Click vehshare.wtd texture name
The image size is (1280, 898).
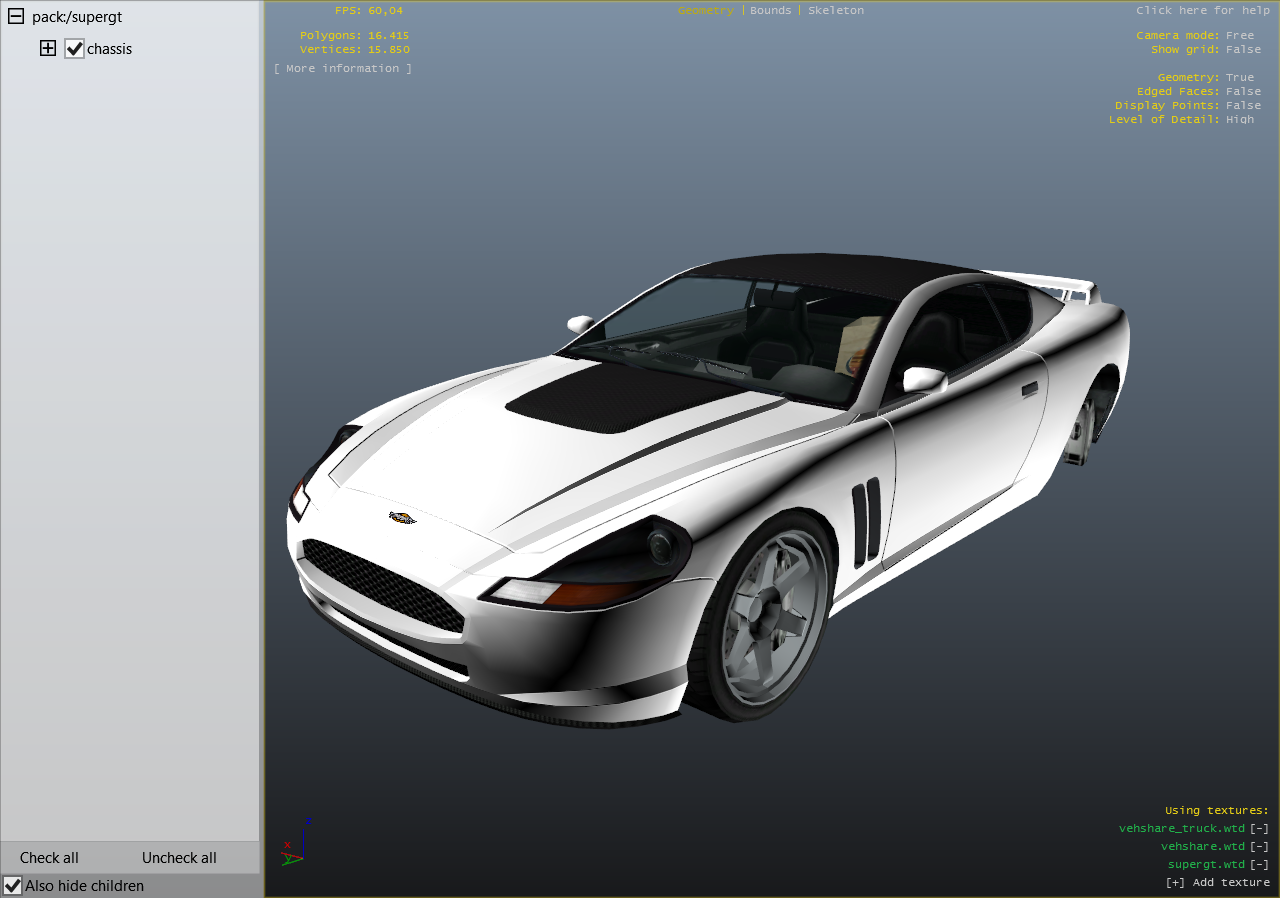point(1203,846)
